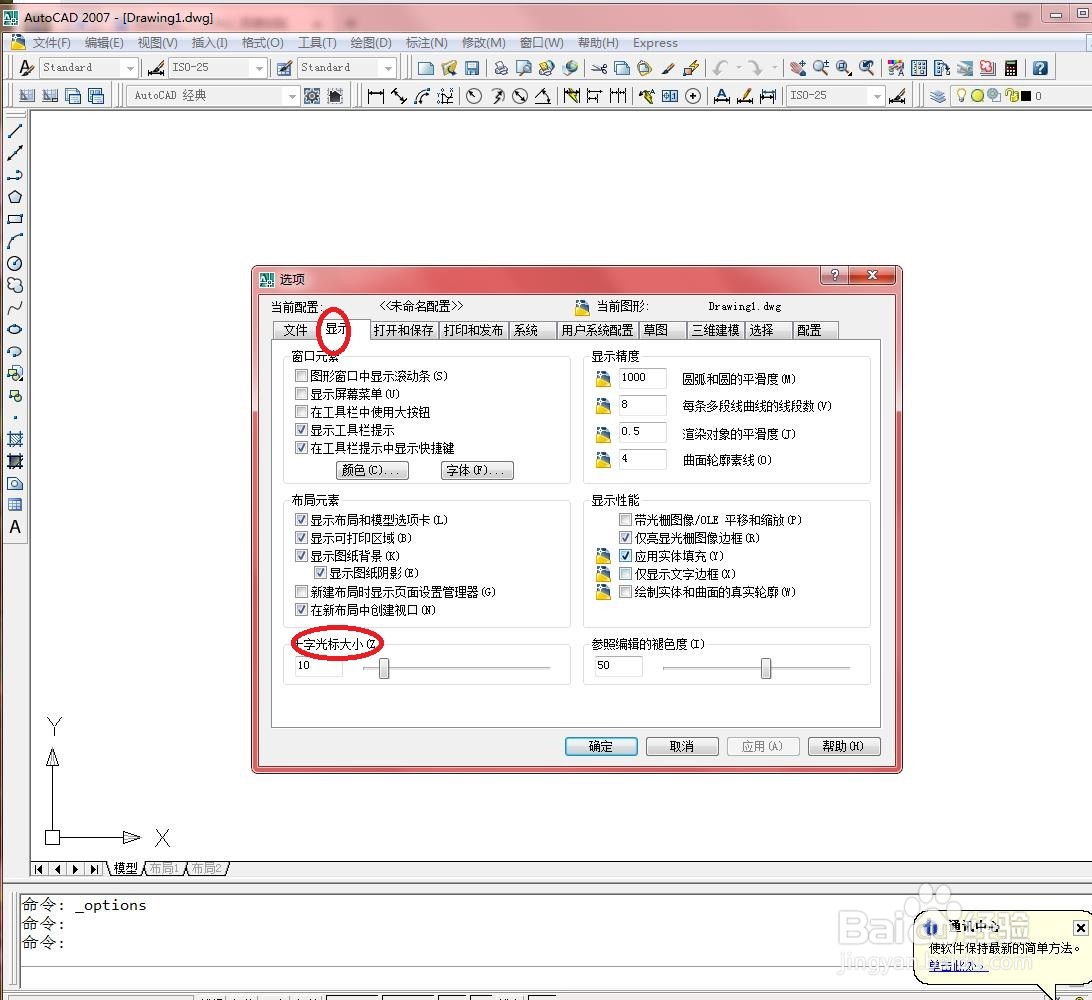The width and height of the screenshot is (1092, 1000).
Task: Switch to the 打开和保存 tab
Action: click(x=403, y=330)
